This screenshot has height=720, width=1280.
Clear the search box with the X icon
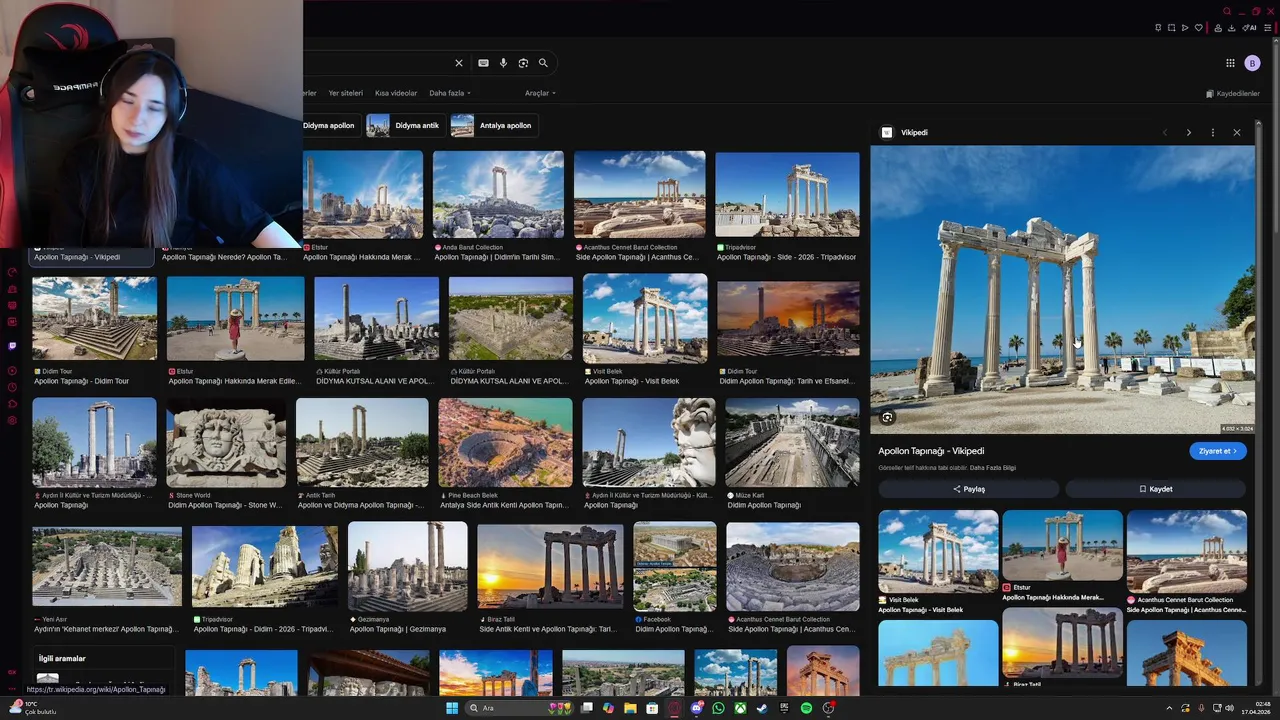tap(459, 63)
